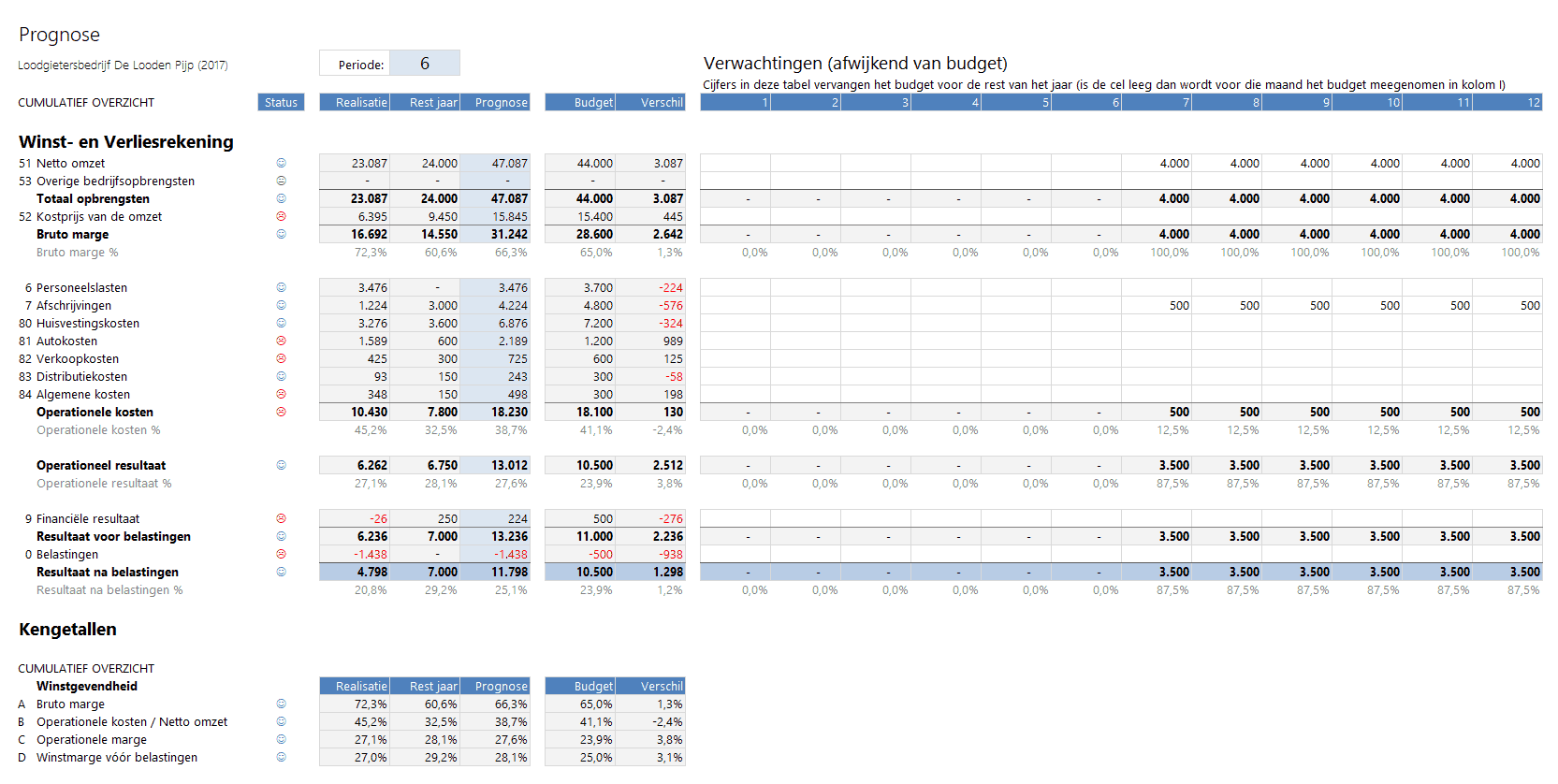Viewport: 1558px width, 784px height.
Task: Click the status smiley next to Personeelslasten
Action: coord(281,287)
